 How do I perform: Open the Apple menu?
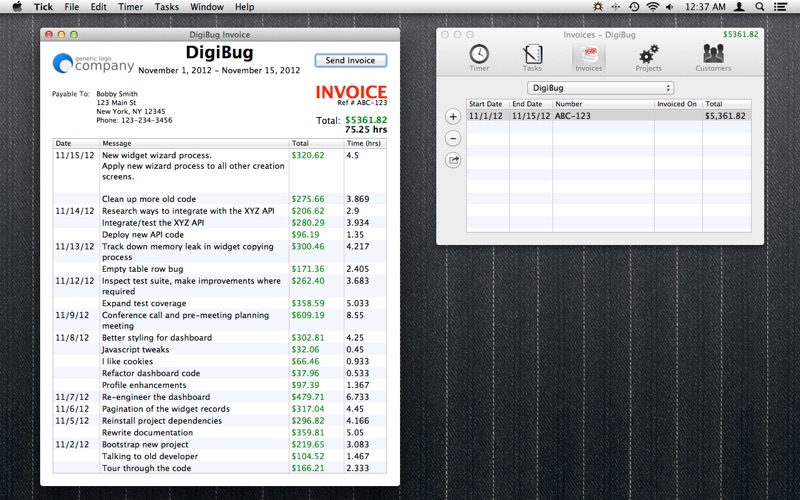pos(17,7)
